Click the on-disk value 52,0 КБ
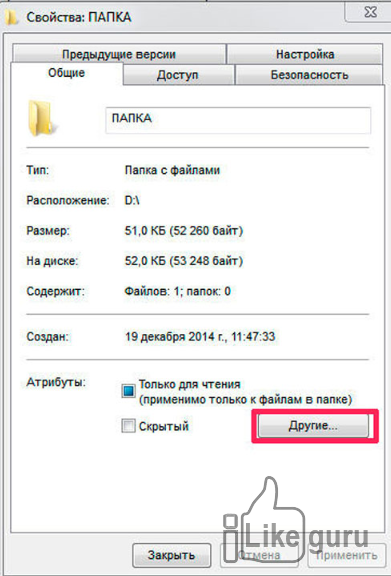Viewport: 391px width, 576px height. pyautogui.click(x=184, y=261)
